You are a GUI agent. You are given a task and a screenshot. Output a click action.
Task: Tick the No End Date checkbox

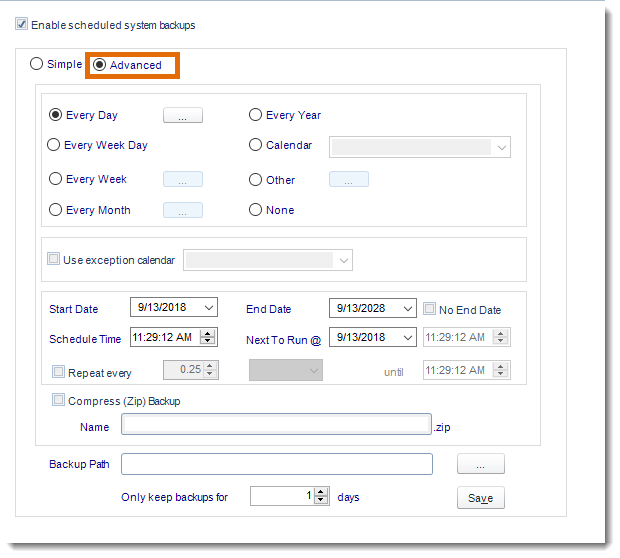(429, 309)
